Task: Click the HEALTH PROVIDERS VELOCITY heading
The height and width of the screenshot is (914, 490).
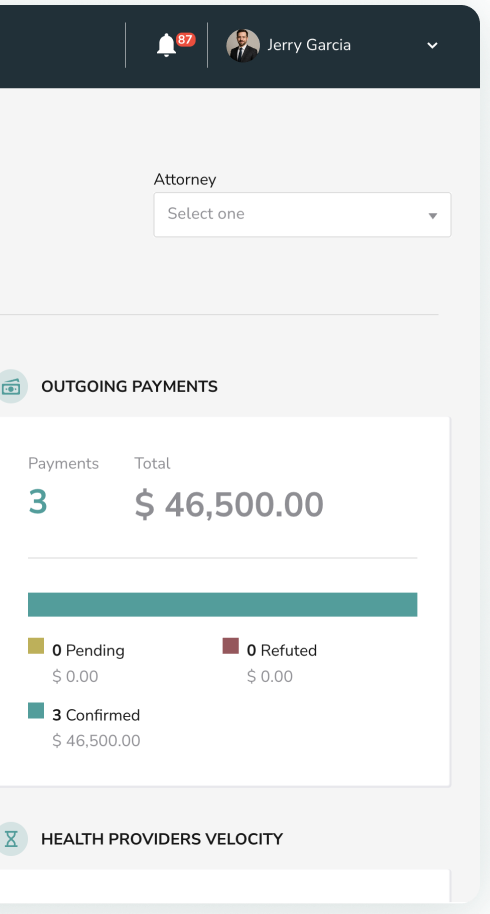Action: click(x=162, y=839)
